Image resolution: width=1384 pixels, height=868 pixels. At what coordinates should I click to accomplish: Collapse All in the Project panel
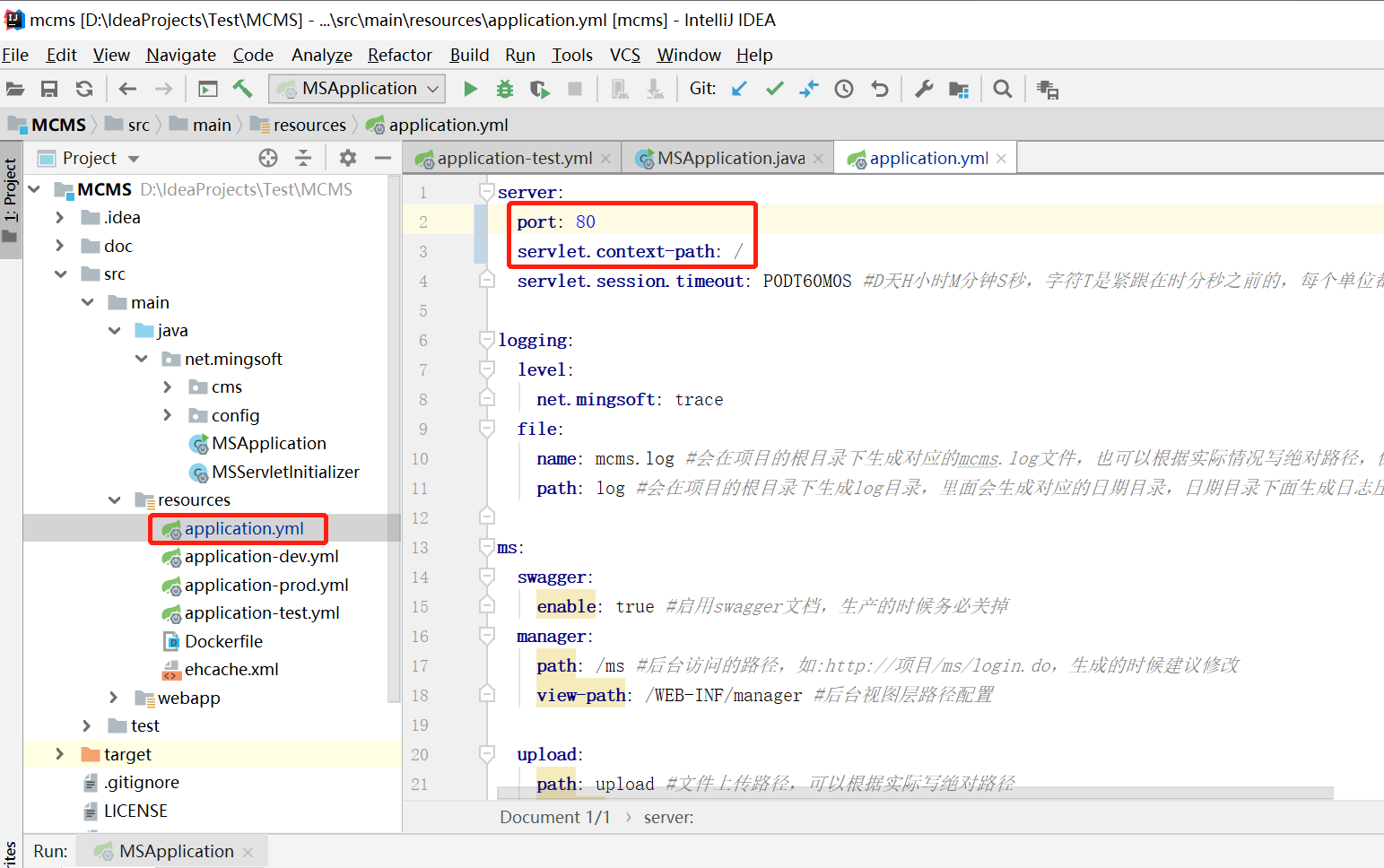pos(303,157)
